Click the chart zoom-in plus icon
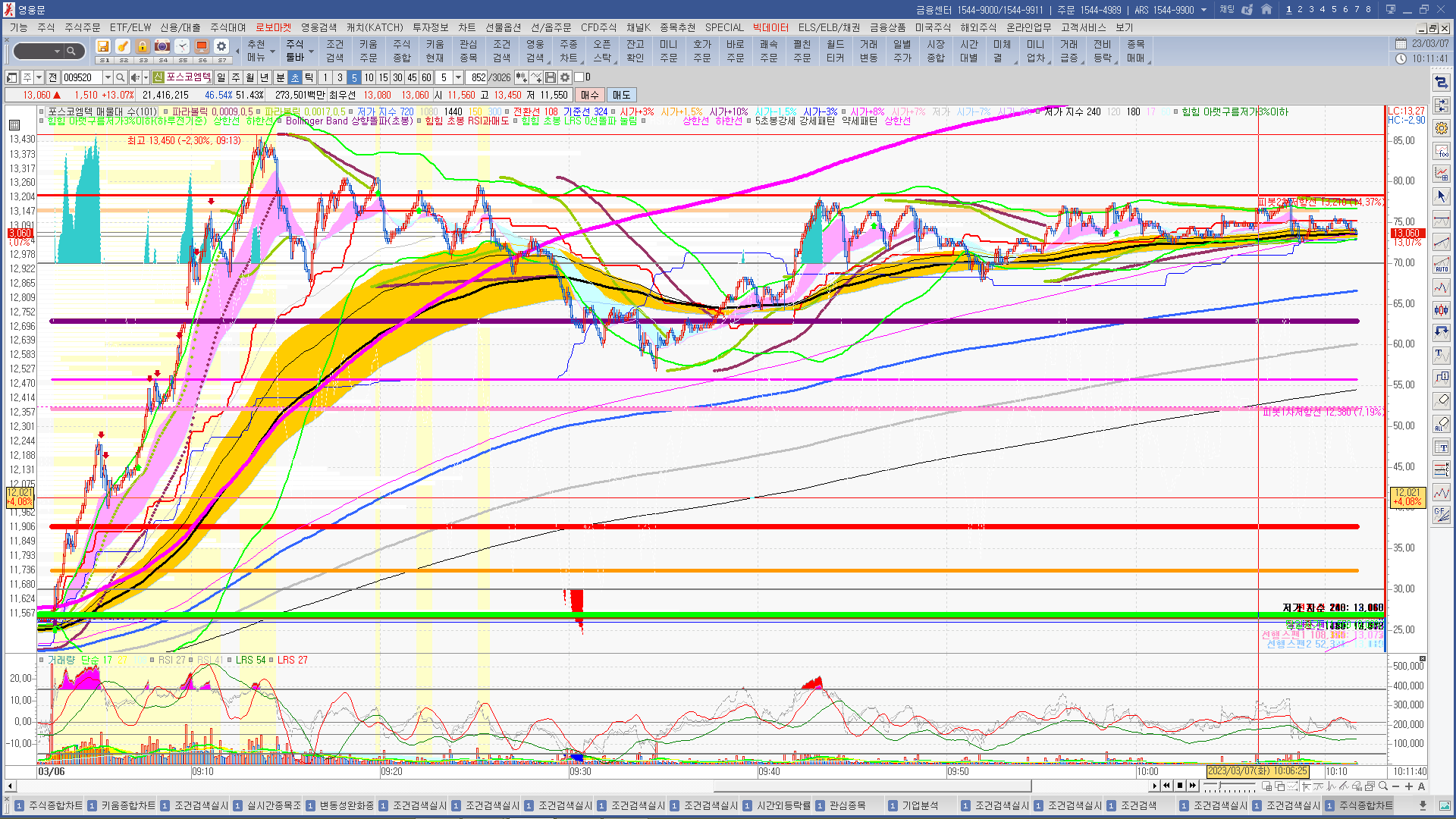This screenshot has height=819, width=1456. pos(1409,786)
